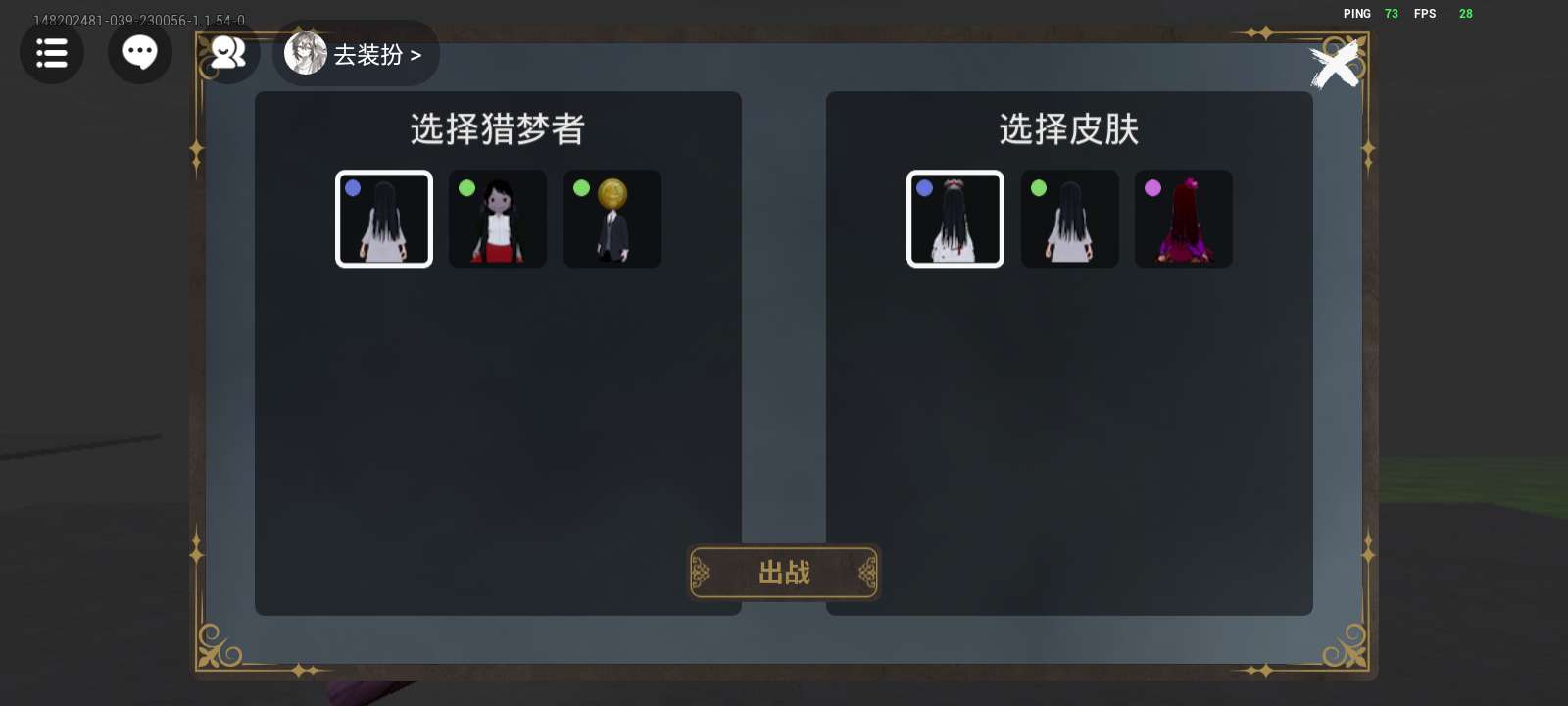Click the avatar portrait beside 去装扮

[x=306, y=53]
